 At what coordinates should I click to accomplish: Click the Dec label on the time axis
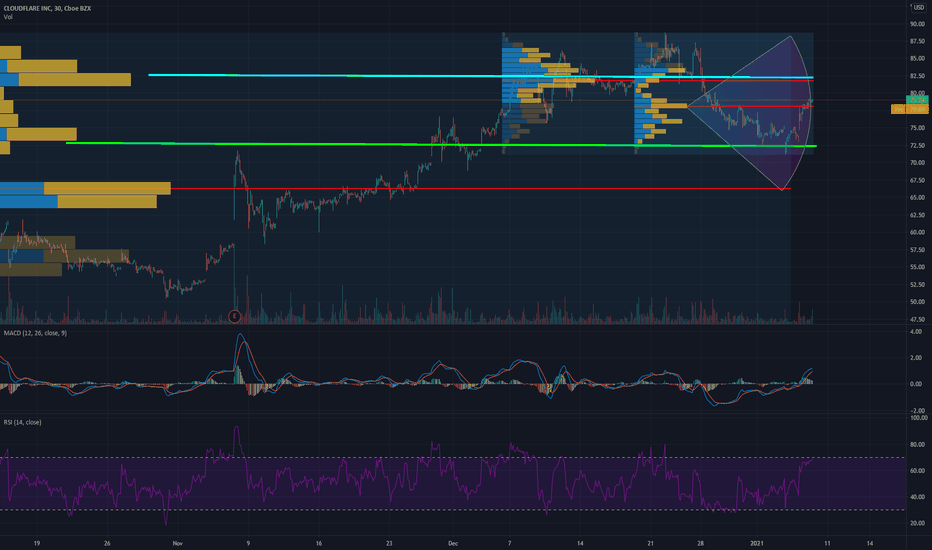(x=453, y=543)
